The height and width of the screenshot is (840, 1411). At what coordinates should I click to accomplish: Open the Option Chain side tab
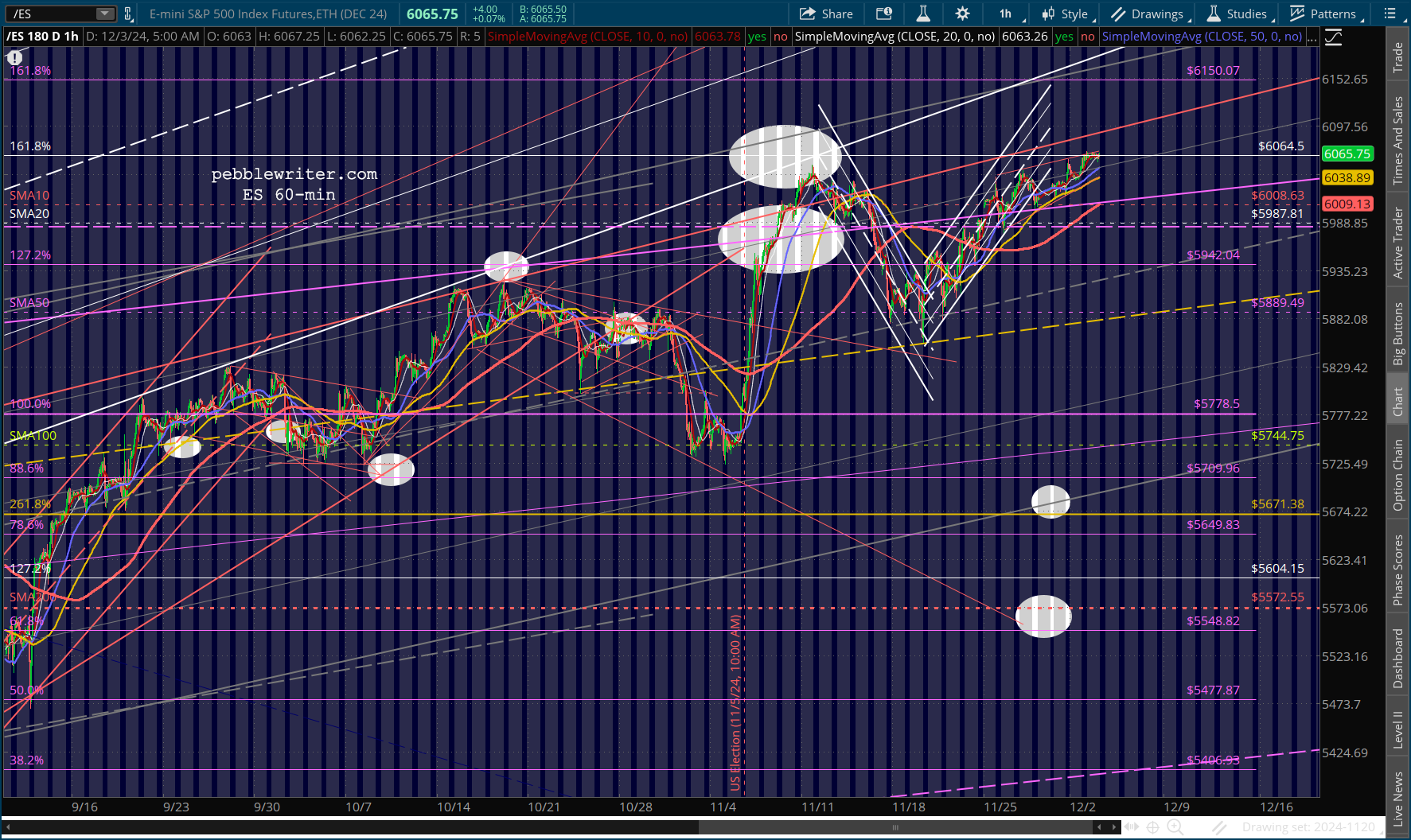(x=1398, y=475)
